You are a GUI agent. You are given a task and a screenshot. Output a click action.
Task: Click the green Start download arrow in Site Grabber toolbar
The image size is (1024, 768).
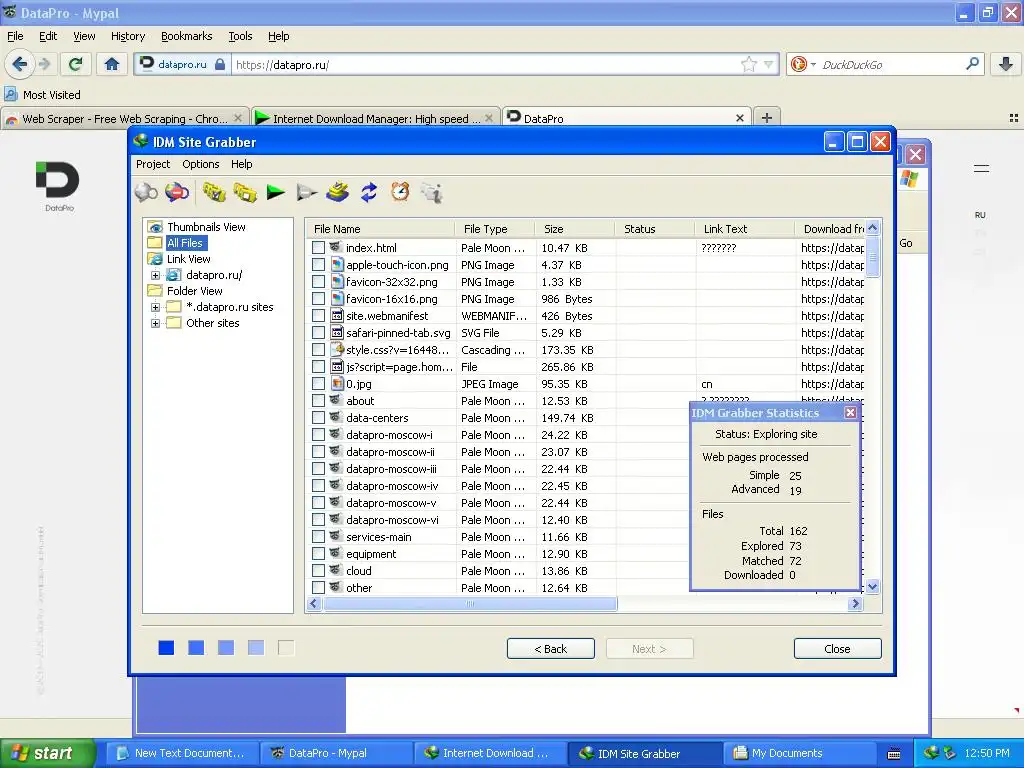276,193
